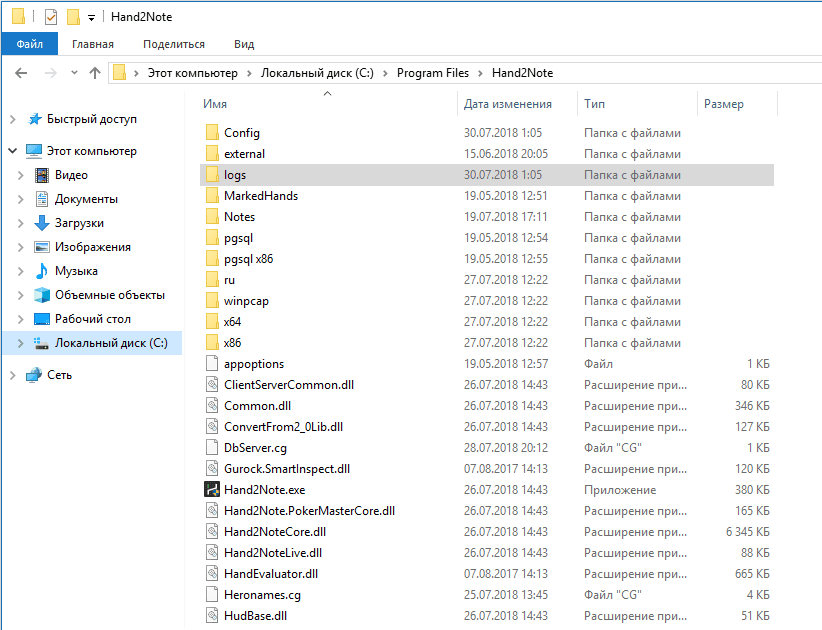Viewport: 822px width, 630px height.
Task: Click the HudBase.dll file icon
Action: tap(212, 615)
